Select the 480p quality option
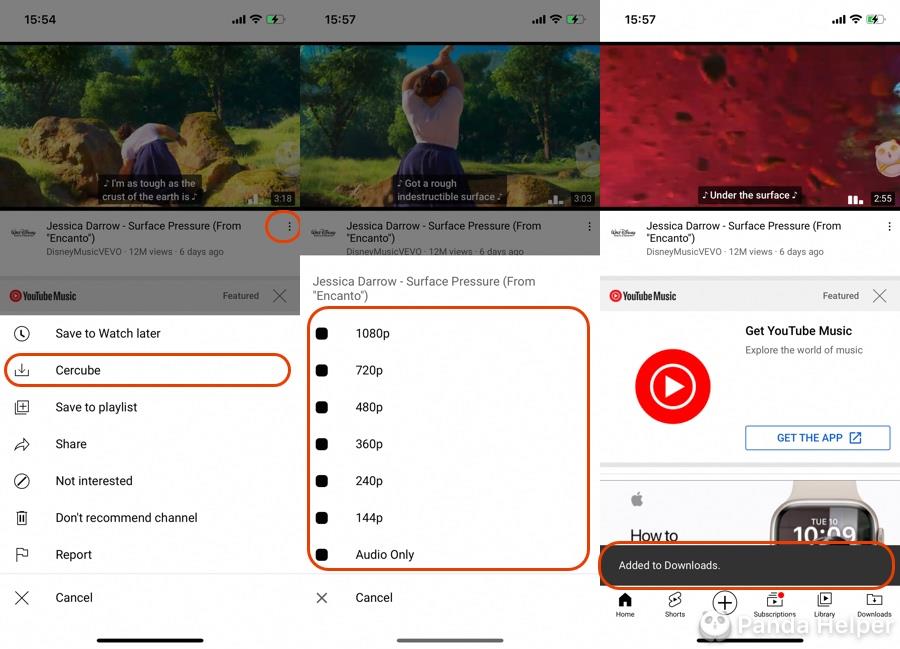 [x=449, y=407]
